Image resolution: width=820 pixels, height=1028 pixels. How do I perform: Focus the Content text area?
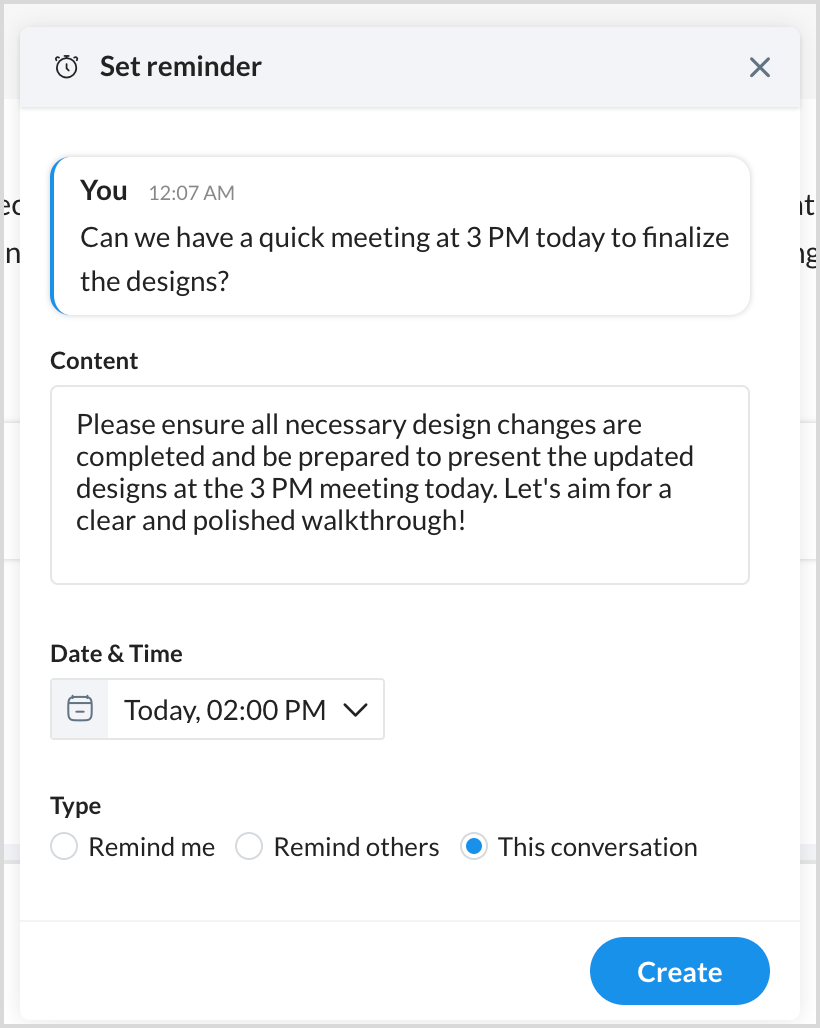[x=400, y=484]
